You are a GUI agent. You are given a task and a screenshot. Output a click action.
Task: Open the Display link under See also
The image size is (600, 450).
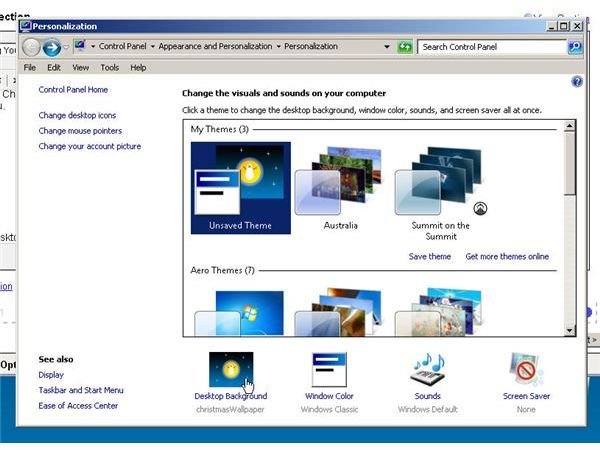51,375
